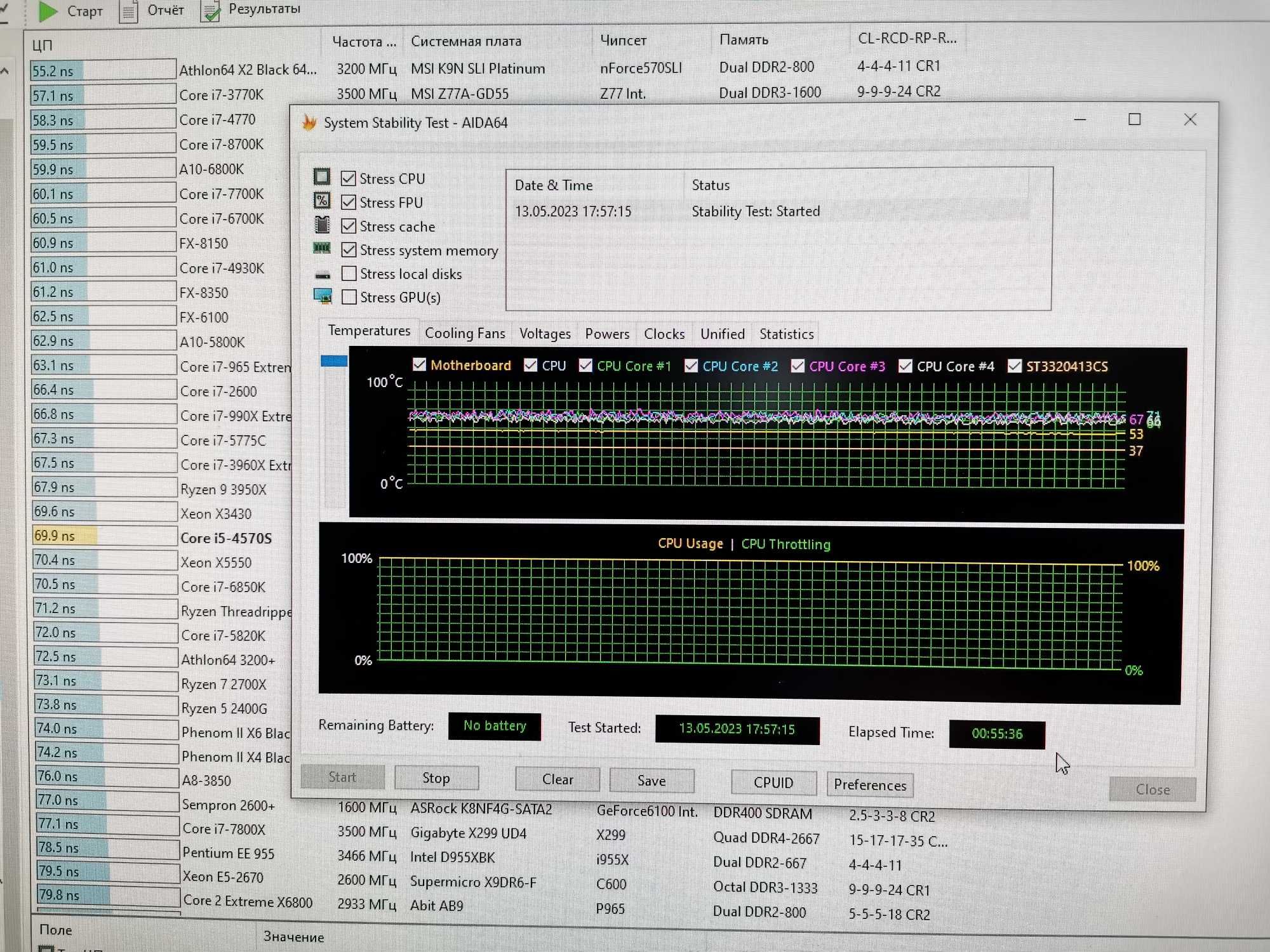Click the blue graph selector bar
The width and height of the screenshot is (1270, 952).
pyautogui.click(x=334, y=361)
